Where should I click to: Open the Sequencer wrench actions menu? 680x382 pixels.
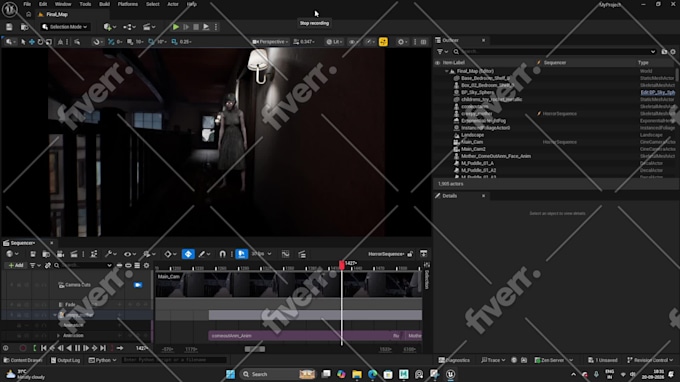coord(110,254)
